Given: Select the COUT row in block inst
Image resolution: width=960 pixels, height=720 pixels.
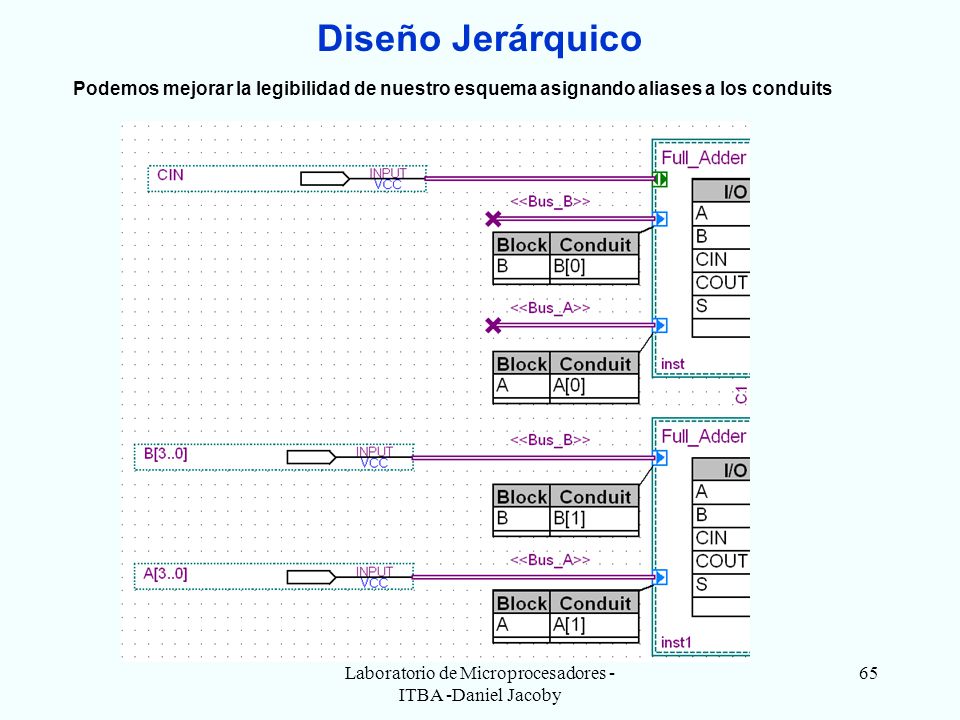Looking at the screenshot, I should tap(721, 283).
